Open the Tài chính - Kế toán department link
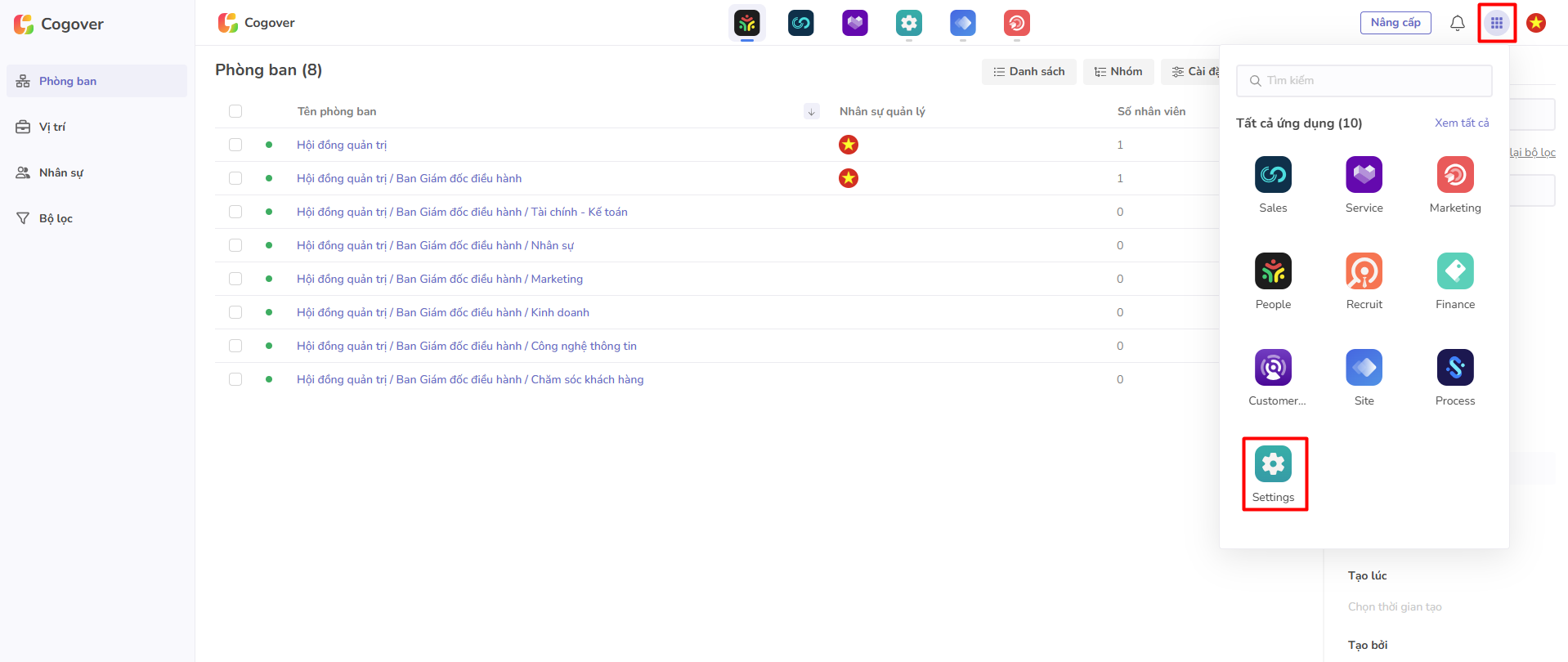 coord(462,212)
